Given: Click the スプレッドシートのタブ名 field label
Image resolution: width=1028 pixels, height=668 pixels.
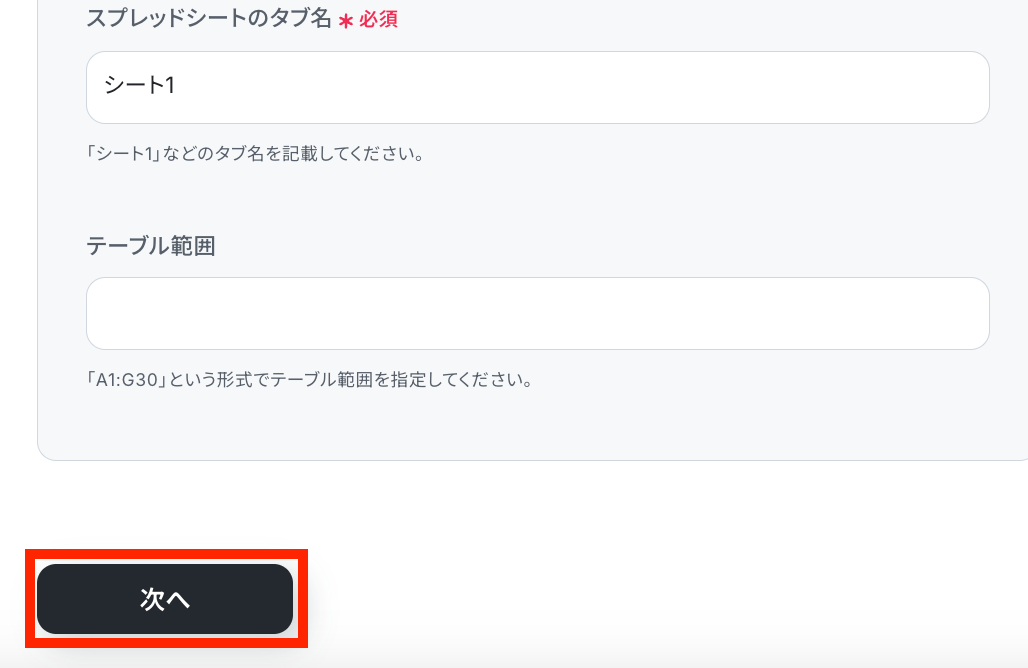Looking at the screenshot, I should (x=208, y=18).
